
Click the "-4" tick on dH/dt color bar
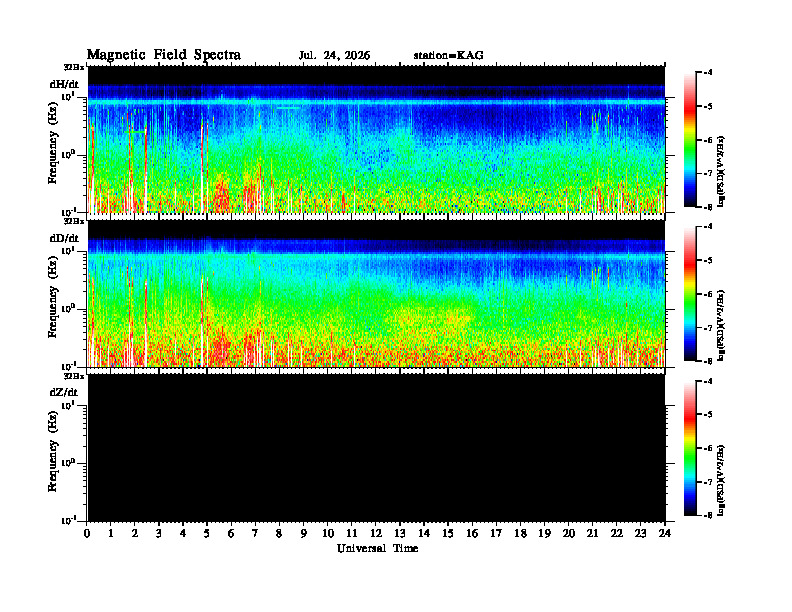click(x=708, y=72)
